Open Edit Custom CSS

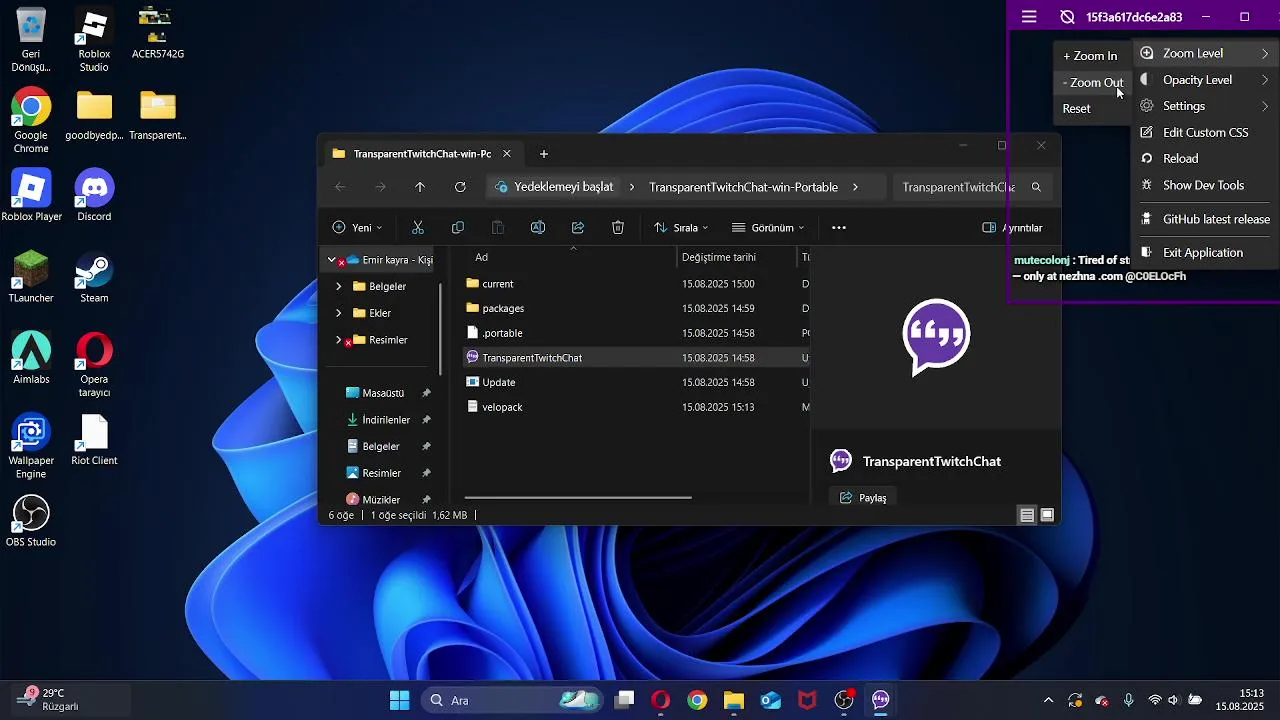[1206, 132]
